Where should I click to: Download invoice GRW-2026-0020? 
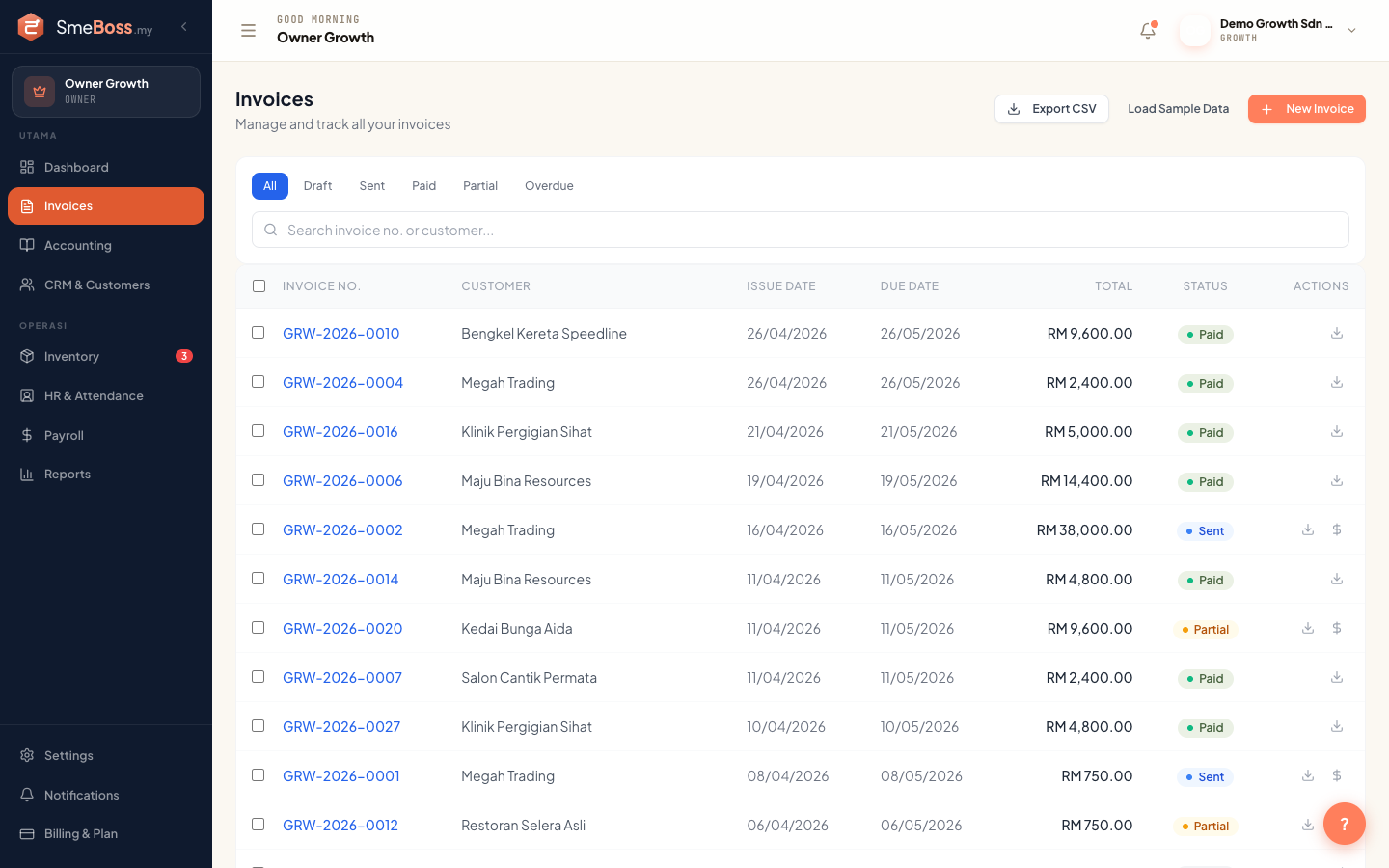tap(1308, 629)
